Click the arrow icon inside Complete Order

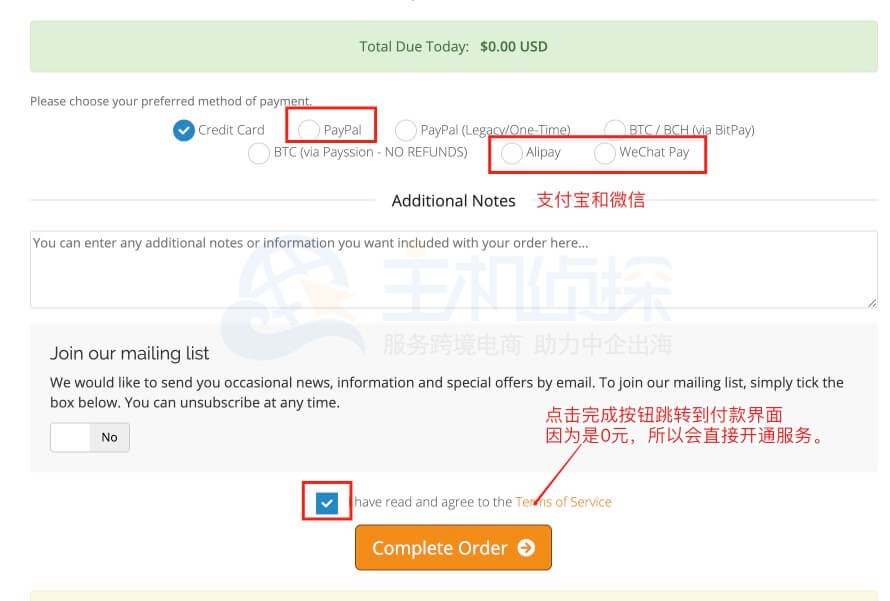click(526, 548)
